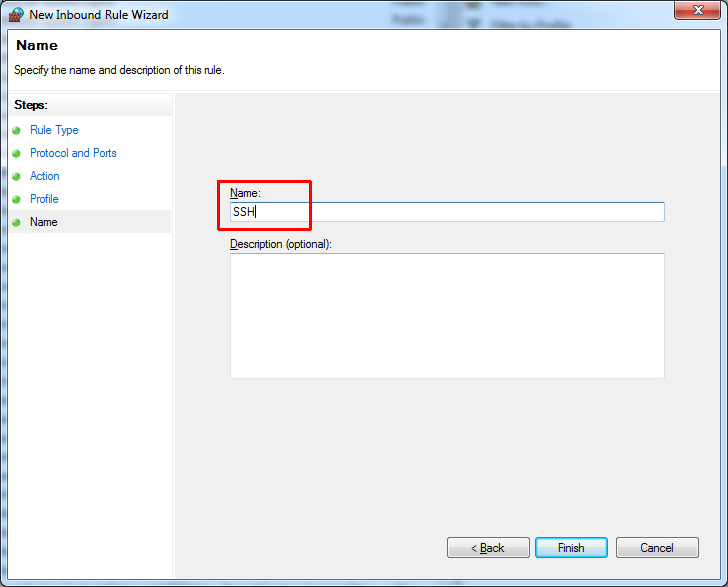Open the Rule Type step

coord(54,130)
